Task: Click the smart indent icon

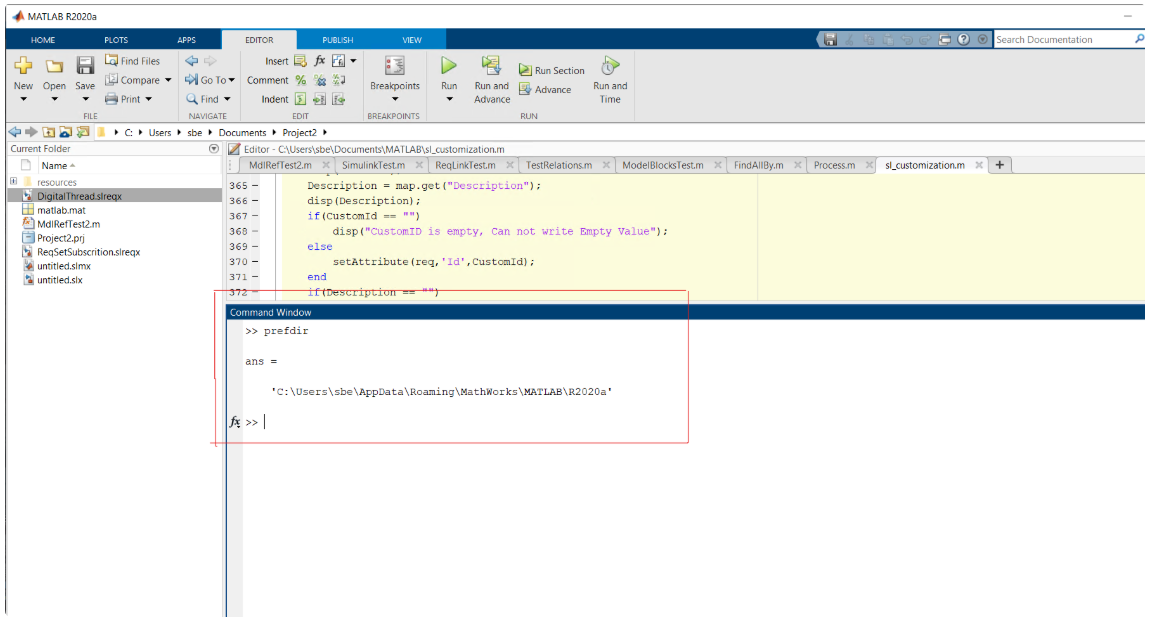Action: coord(299,99)
